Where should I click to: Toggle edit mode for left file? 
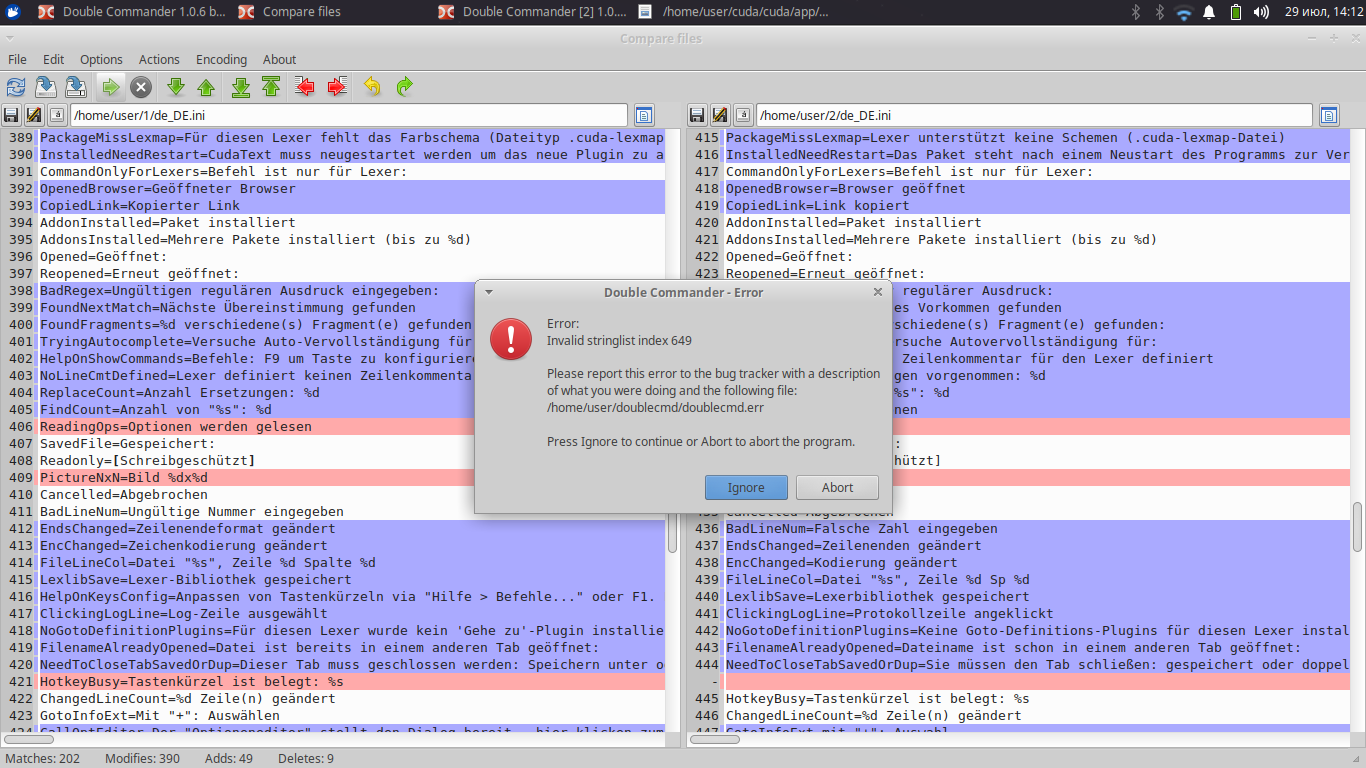point(34,115)
